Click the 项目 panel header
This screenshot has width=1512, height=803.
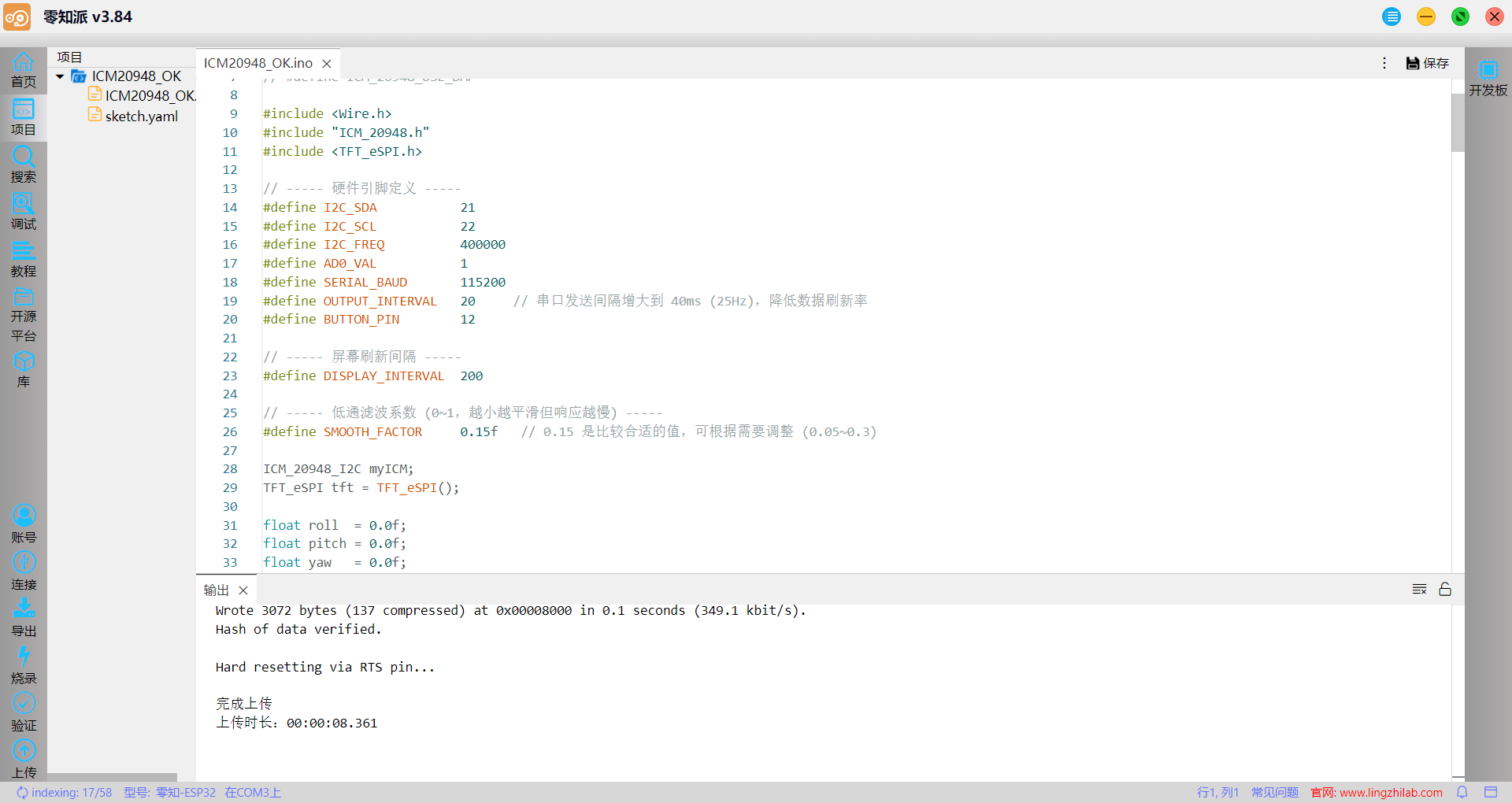(x=69, y=57)
